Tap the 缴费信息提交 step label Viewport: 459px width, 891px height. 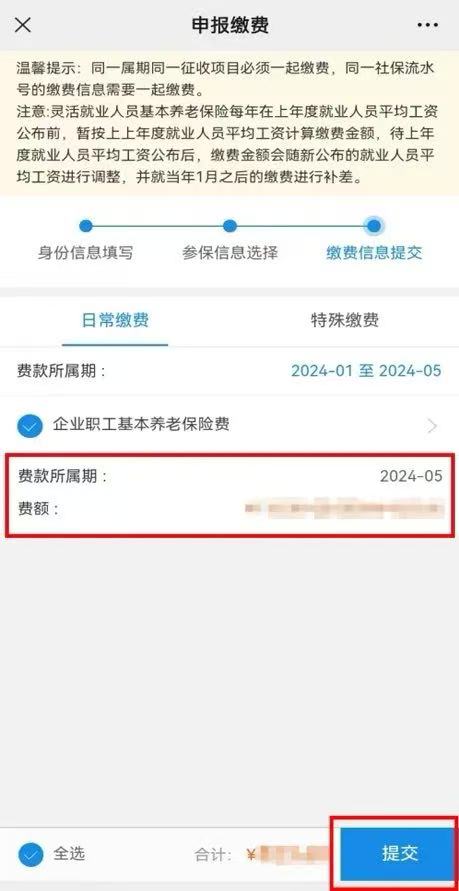[374, 253]
